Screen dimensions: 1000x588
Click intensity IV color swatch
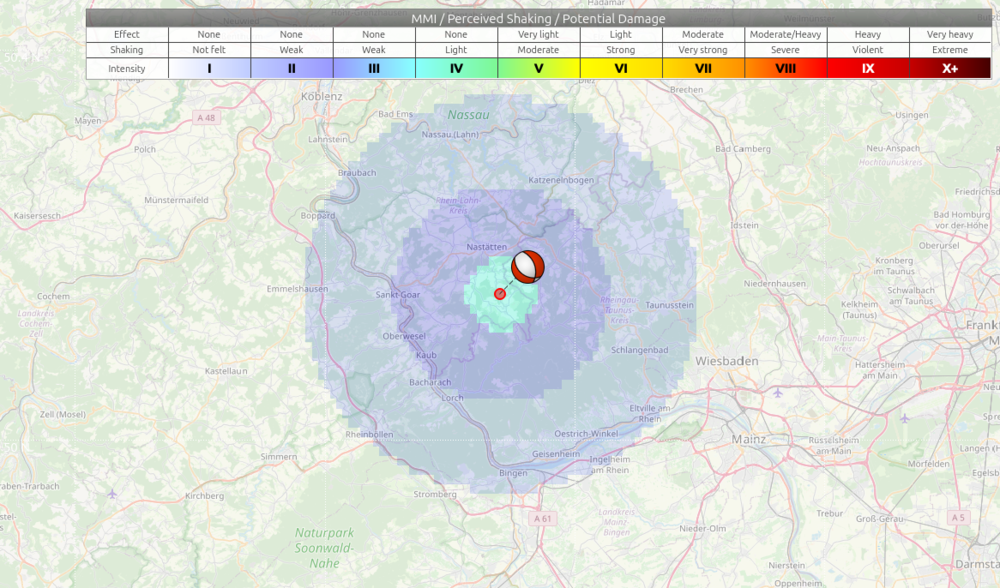tap(456, 68)
